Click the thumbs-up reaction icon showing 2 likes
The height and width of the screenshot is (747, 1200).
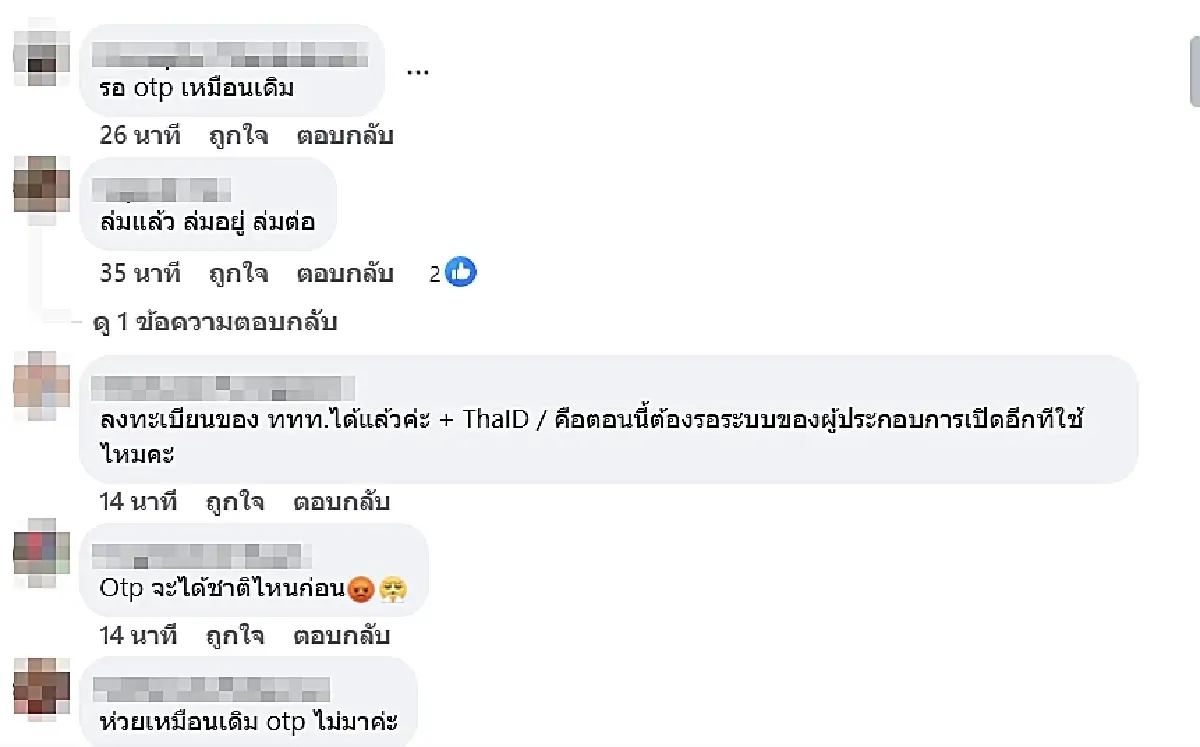[461, 271]
